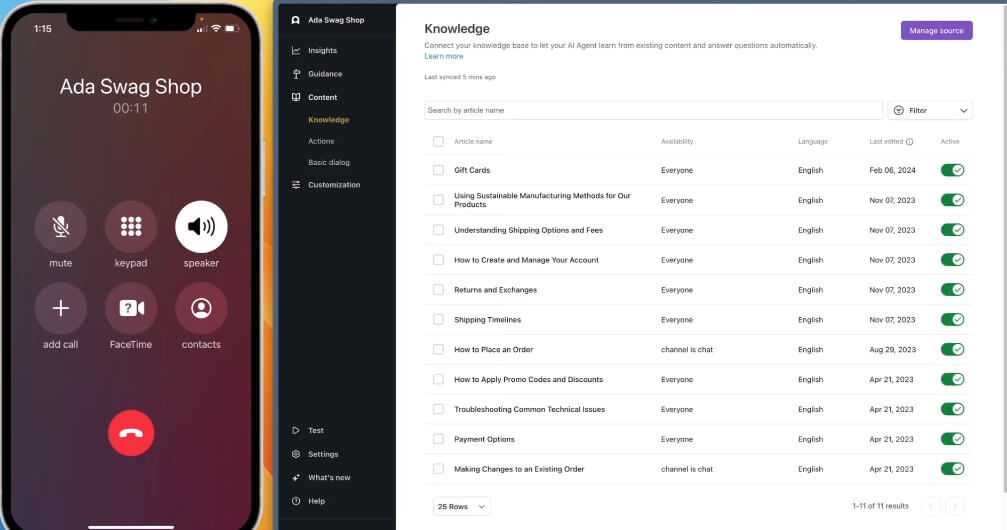1007x530 pixels.
Task: Select all articles with header checkbox
Action: [x=438, y=141]
